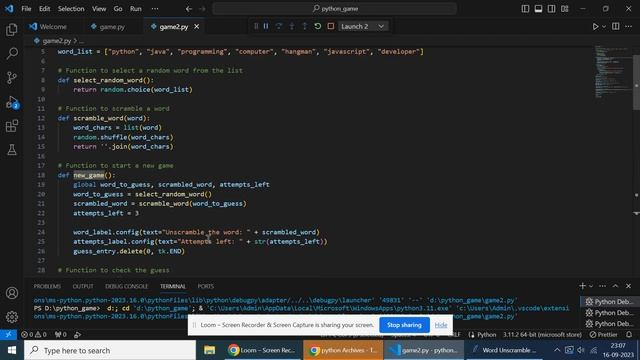
Task: Toggle the primary side bar layout
Action: point(525,9)
